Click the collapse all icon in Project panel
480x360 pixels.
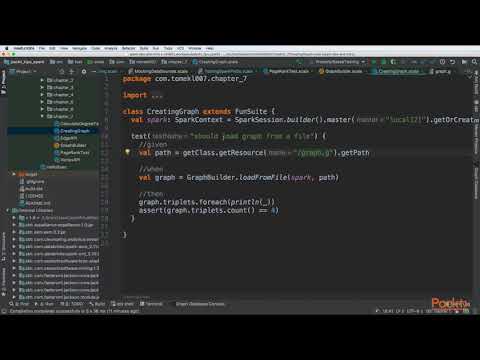71,71
